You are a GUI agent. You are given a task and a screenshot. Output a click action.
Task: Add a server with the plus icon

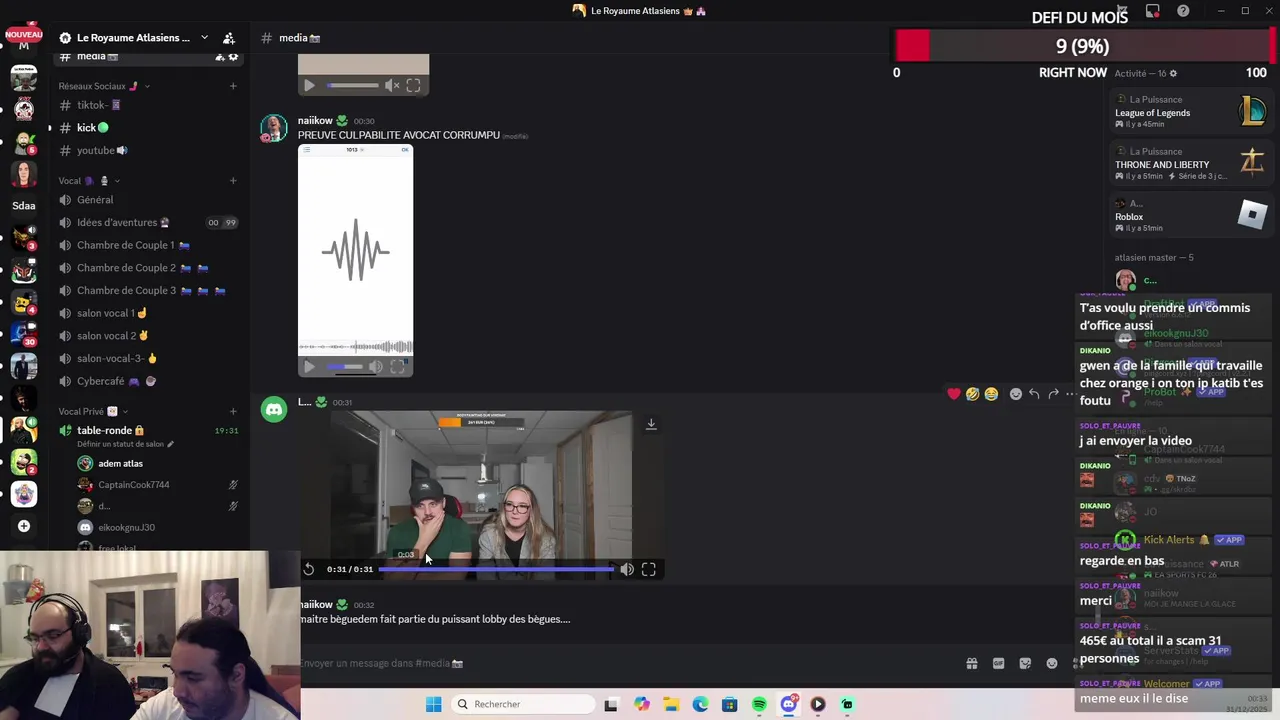point(24,526)
